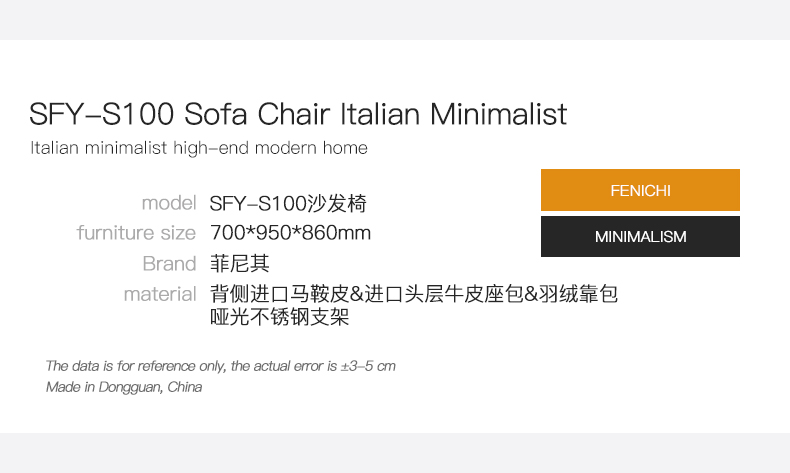This screenshot has height=473, width=790.
Task: Click the subtitle Italian minimalist high-end modern home
Action: click(199, 148)
